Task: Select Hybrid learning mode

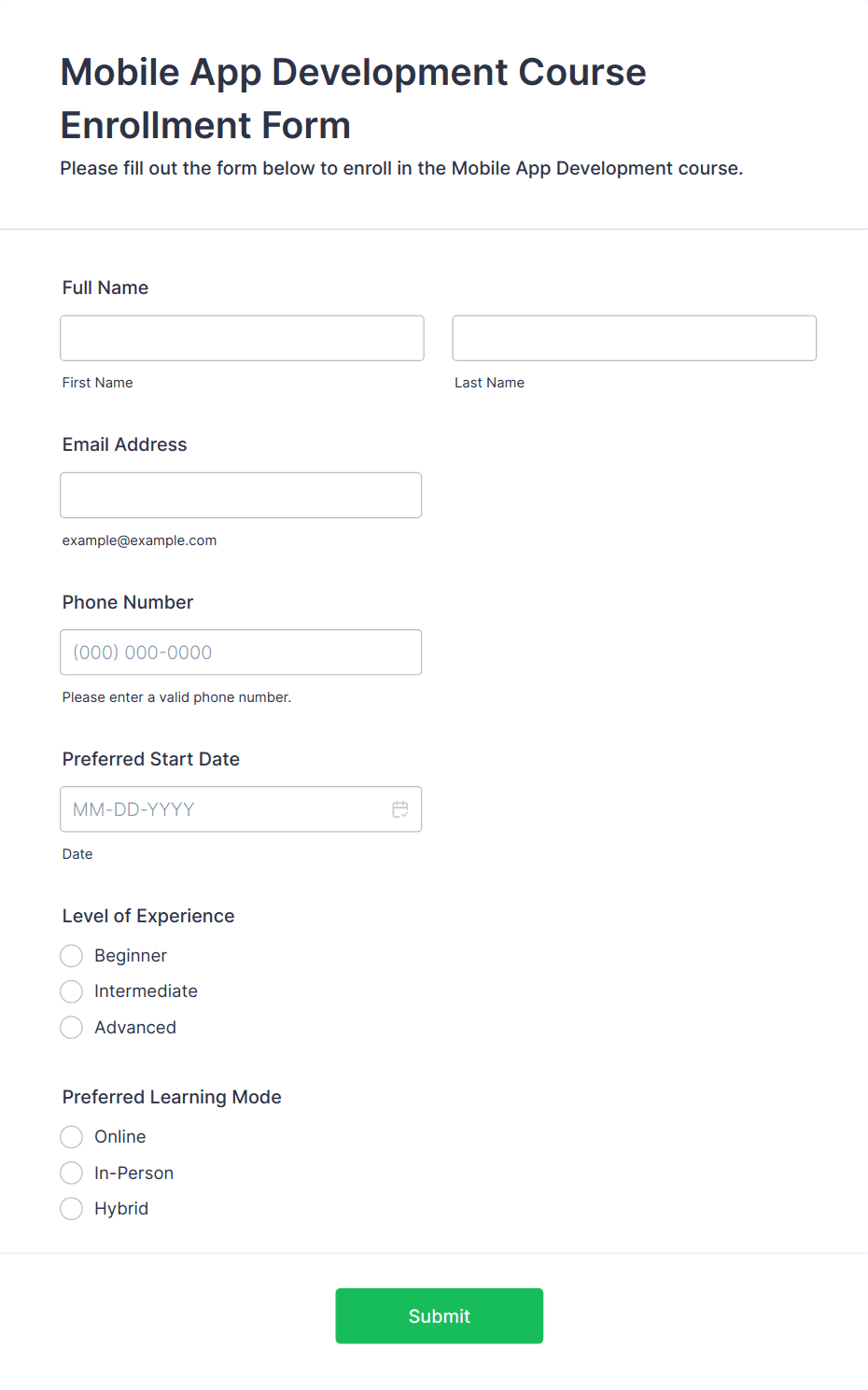Action: pyautogui.click(x=72, y=1209)
